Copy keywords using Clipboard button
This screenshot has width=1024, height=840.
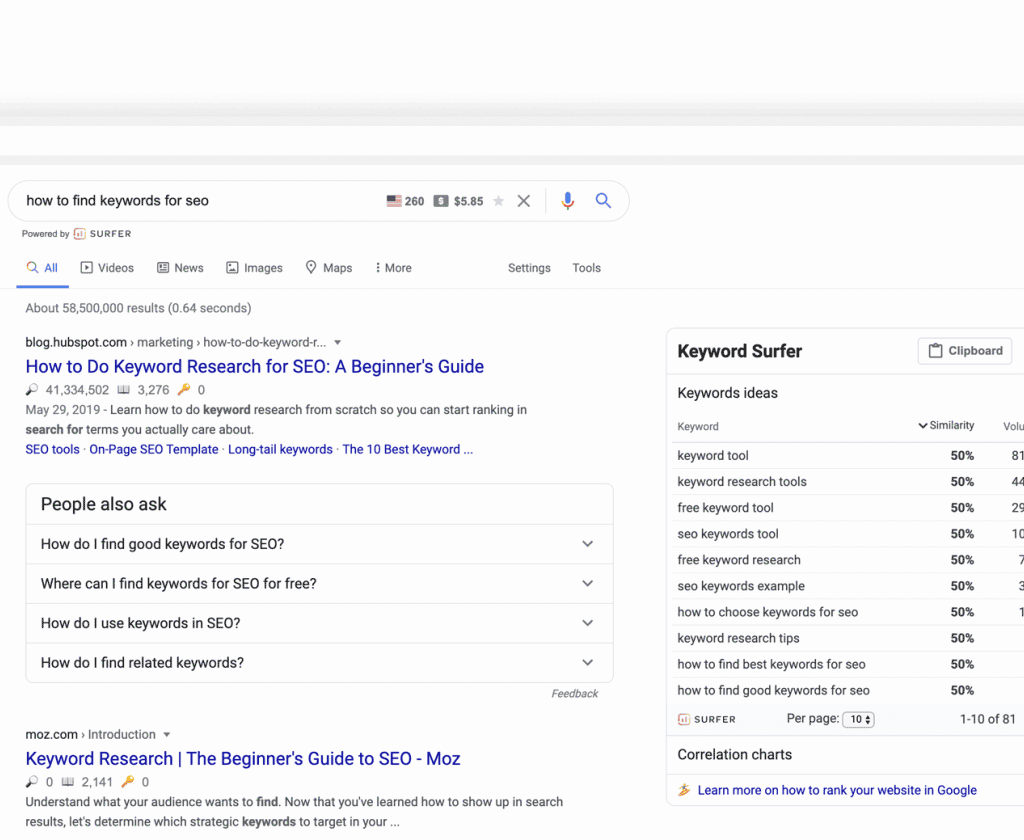(x=964, y=351)
